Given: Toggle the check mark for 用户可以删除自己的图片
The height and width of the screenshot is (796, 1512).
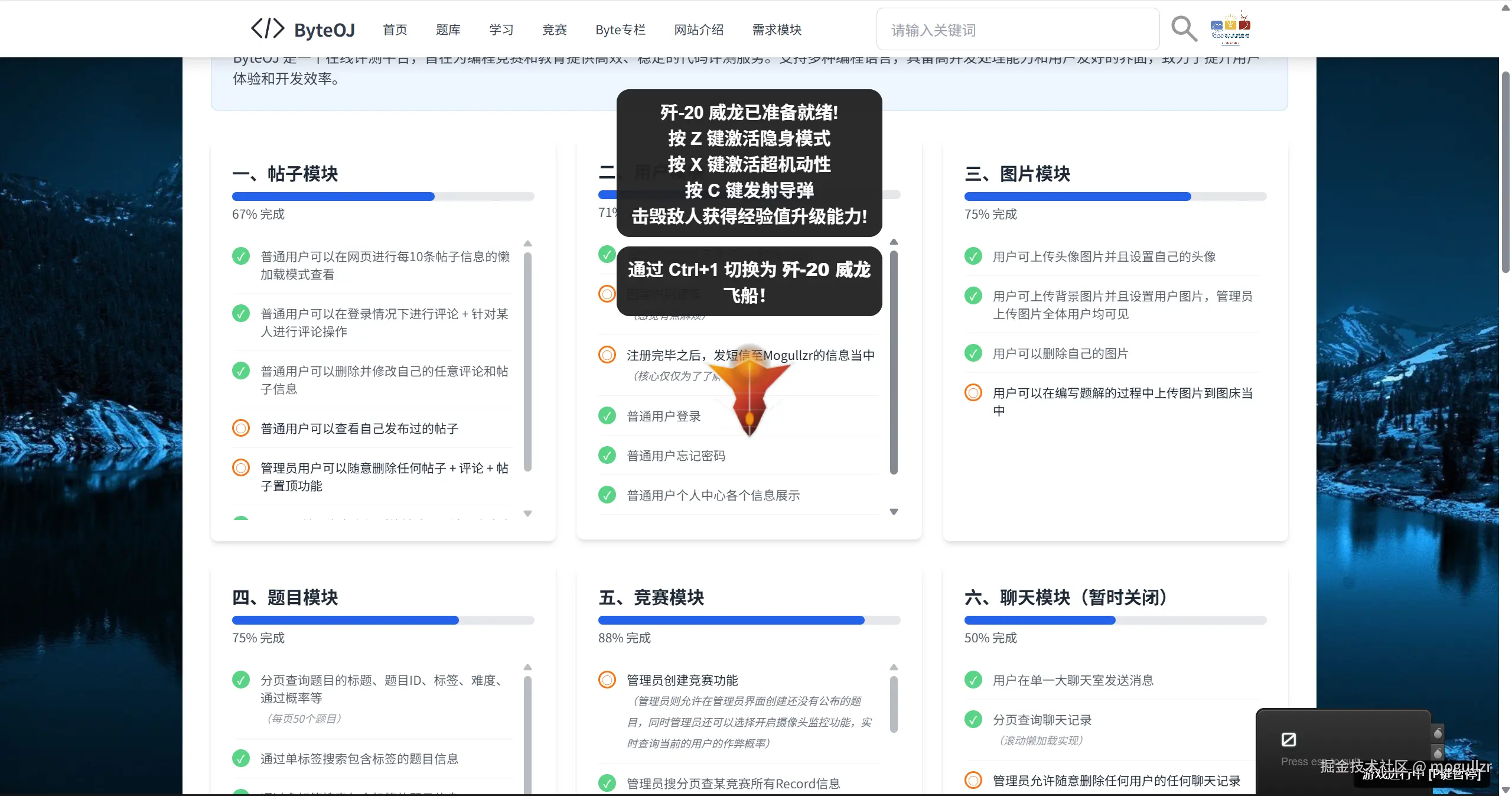Looking at the screenshot, I should [973, 353].
